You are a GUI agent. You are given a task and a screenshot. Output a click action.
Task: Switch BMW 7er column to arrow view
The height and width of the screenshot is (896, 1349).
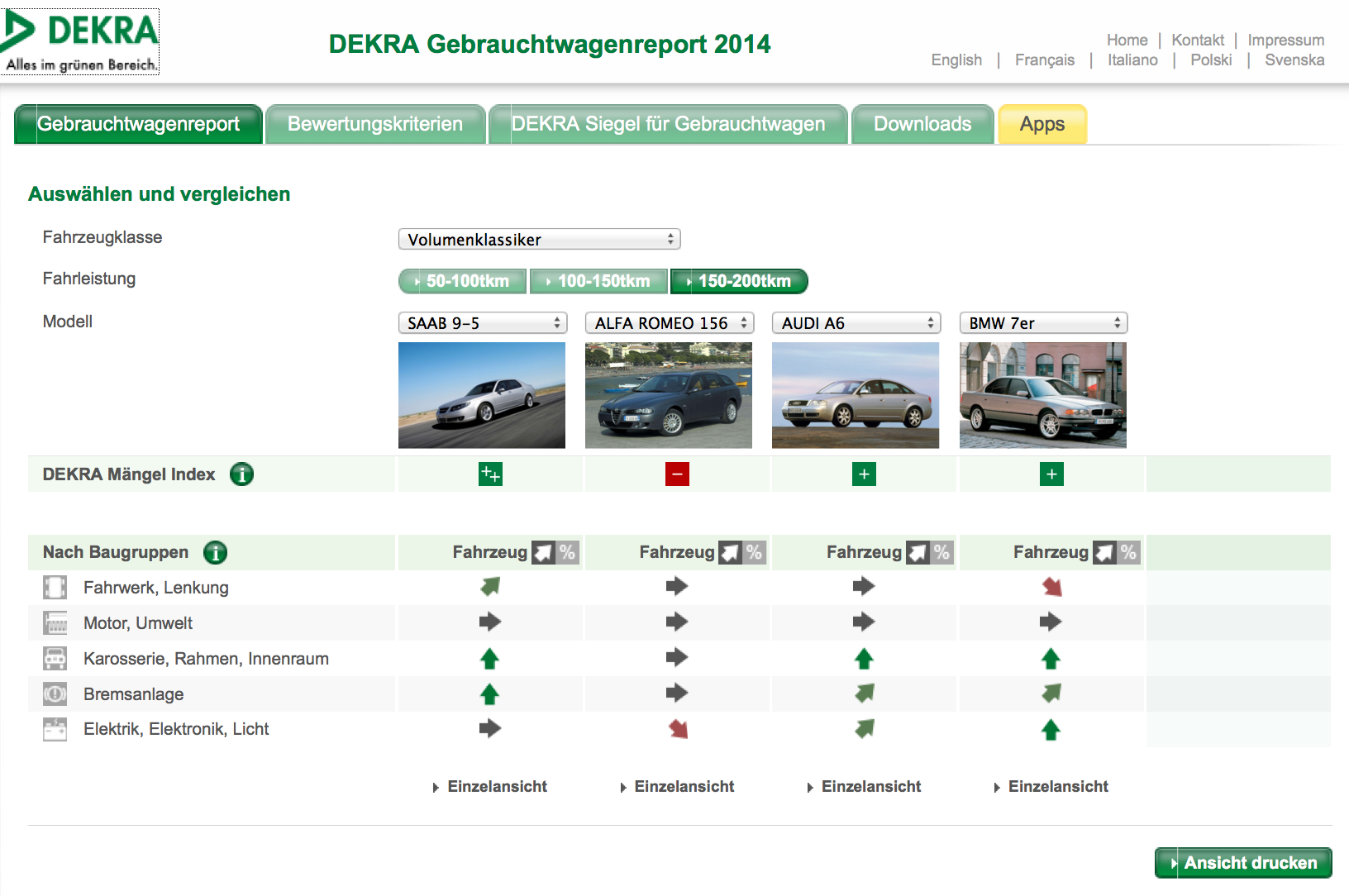[1104, 552]
